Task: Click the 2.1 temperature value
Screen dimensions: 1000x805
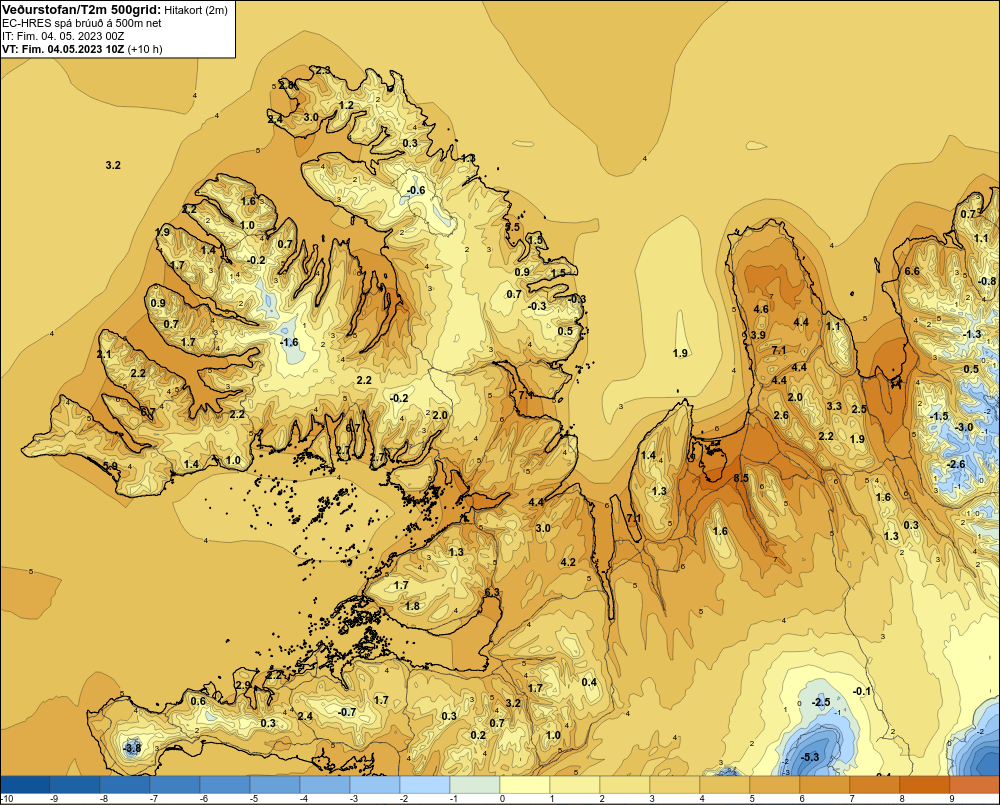Action: [104, 355]
